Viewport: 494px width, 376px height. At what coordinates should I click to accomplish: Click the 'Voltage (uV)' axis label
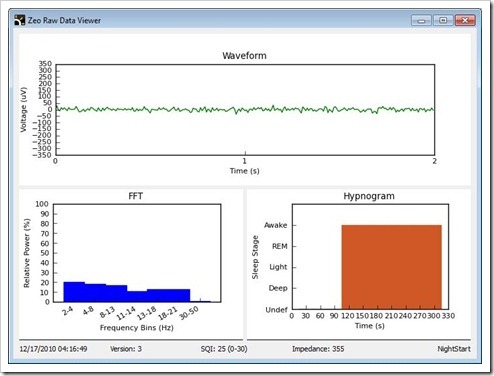point(23,110)
